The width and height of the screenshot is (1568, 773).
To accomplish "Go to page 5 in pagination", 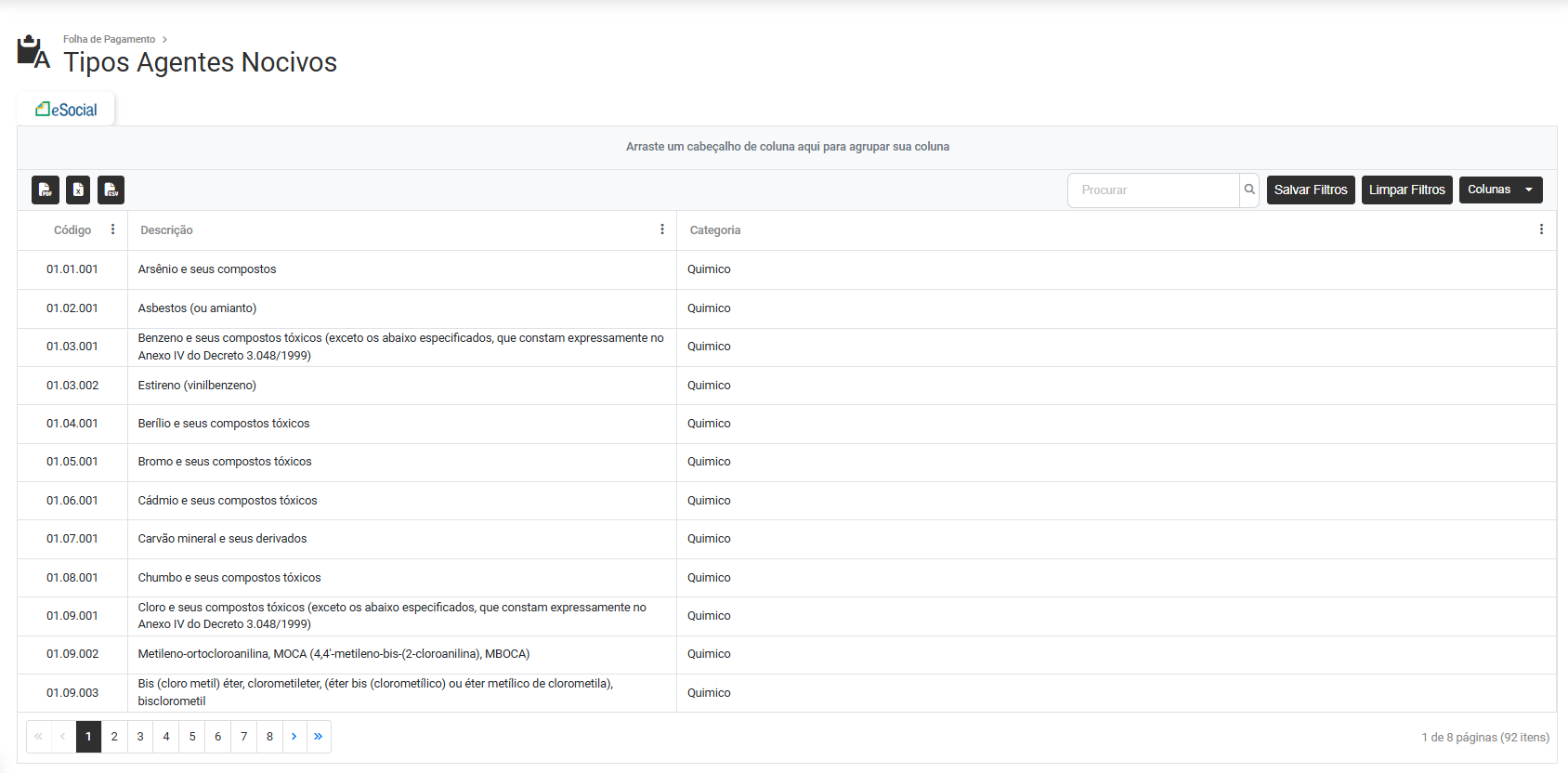I will [192, 737].
